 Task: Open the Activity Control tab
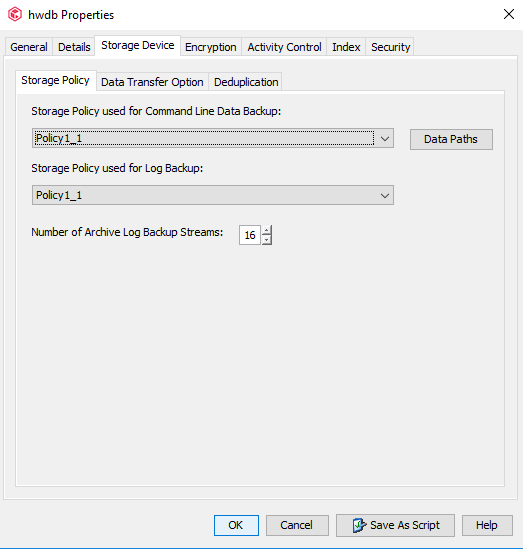284,47
